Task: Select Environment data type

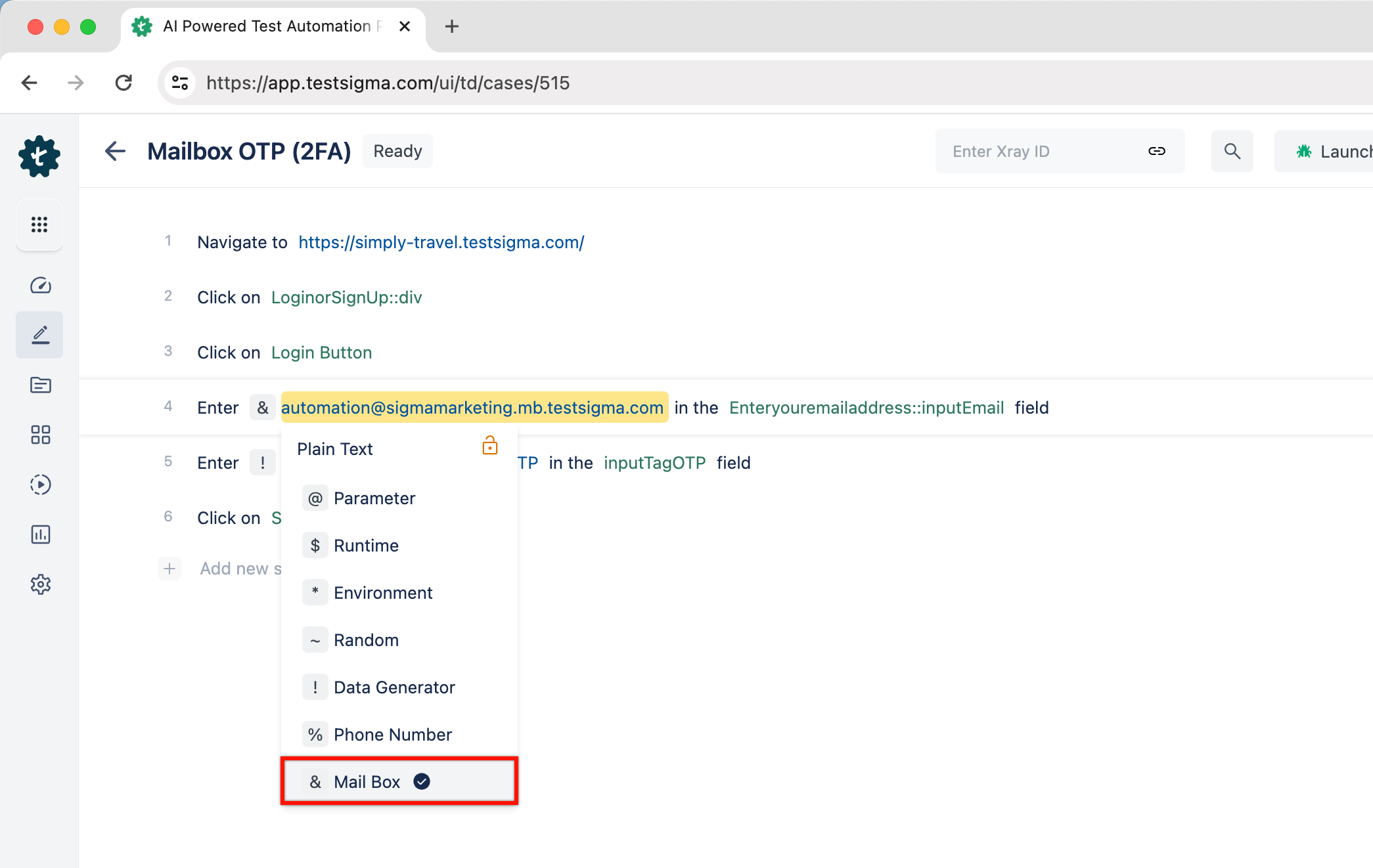Action: (x=399, y=593)
